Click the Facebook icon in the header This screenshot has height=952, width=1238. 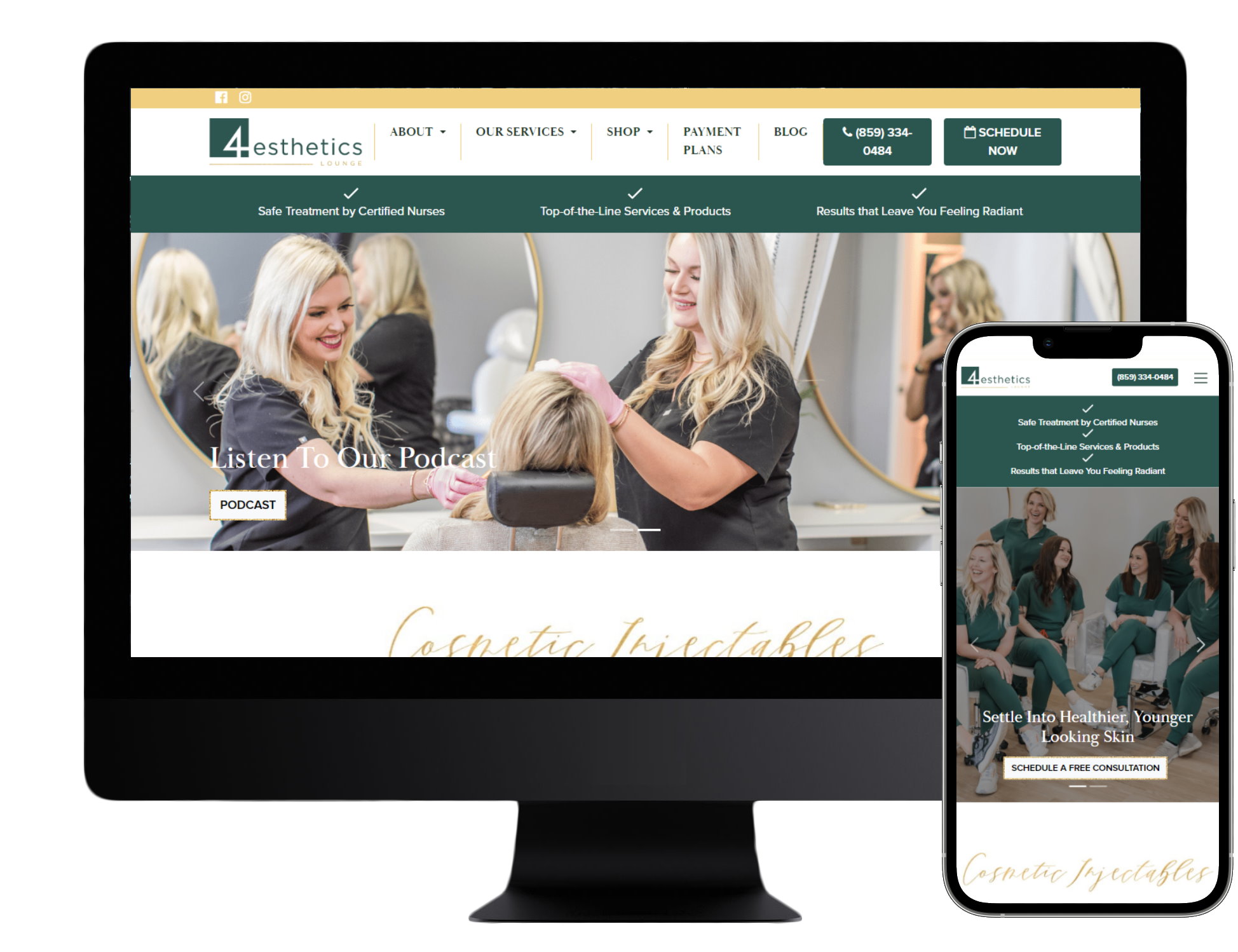[x=221, y=97]
